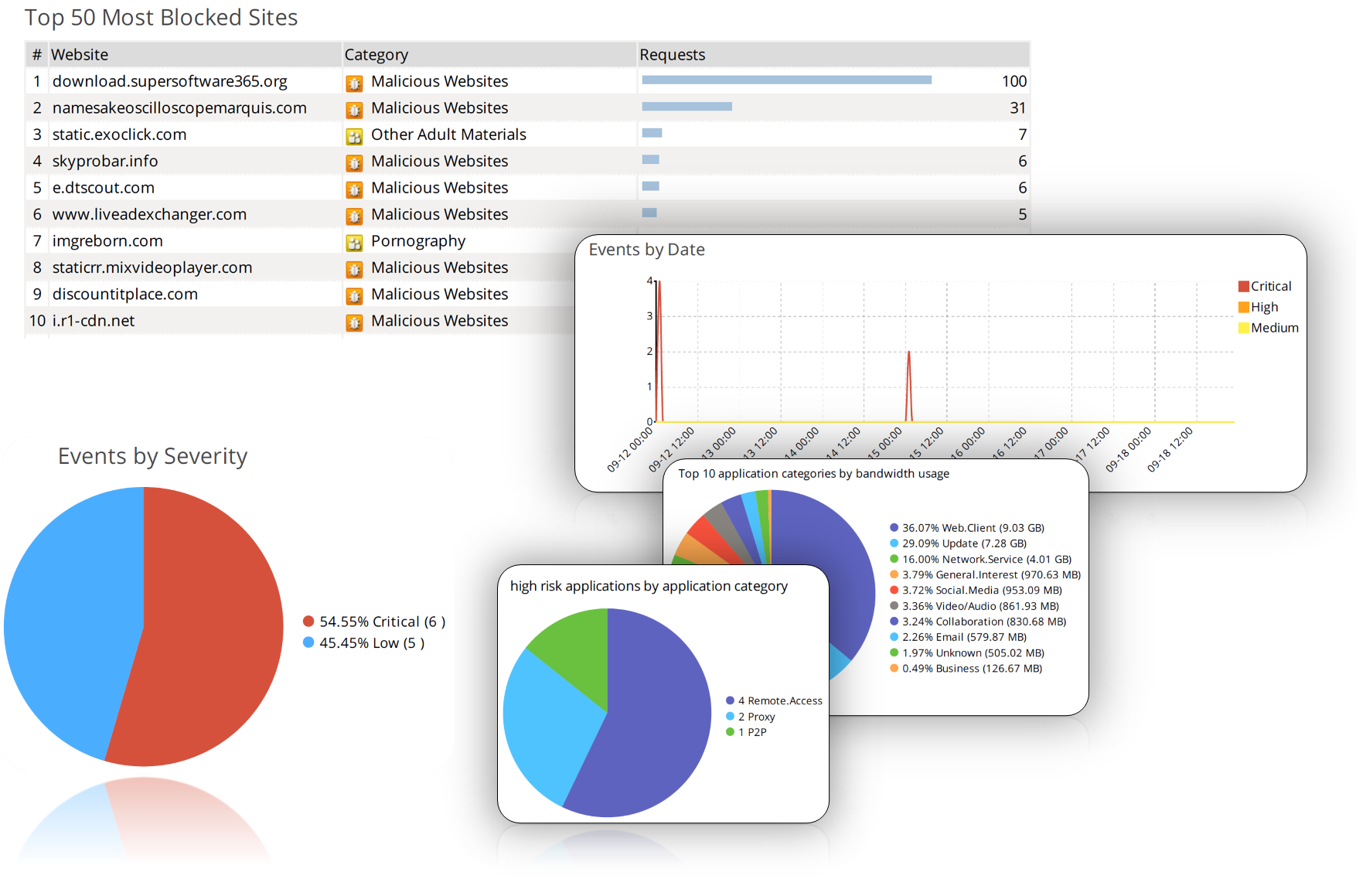Screen dimensions: 1356x896
Task: Click 1 P2P legend entry
Action: coord(746,732)
